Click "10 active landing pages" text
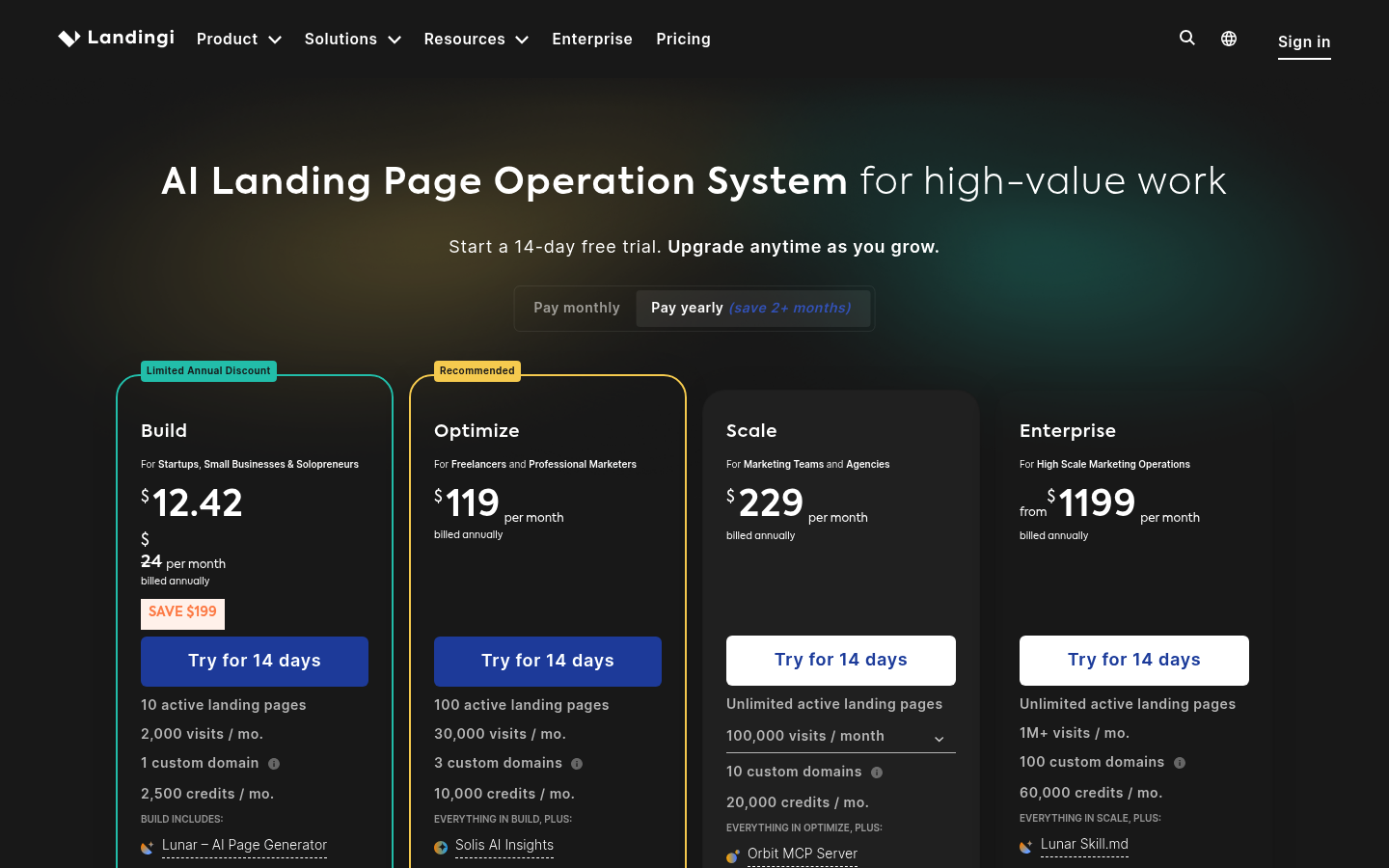Image resolution: width=1389 pixels, height=868 pixels. (224, 706)
